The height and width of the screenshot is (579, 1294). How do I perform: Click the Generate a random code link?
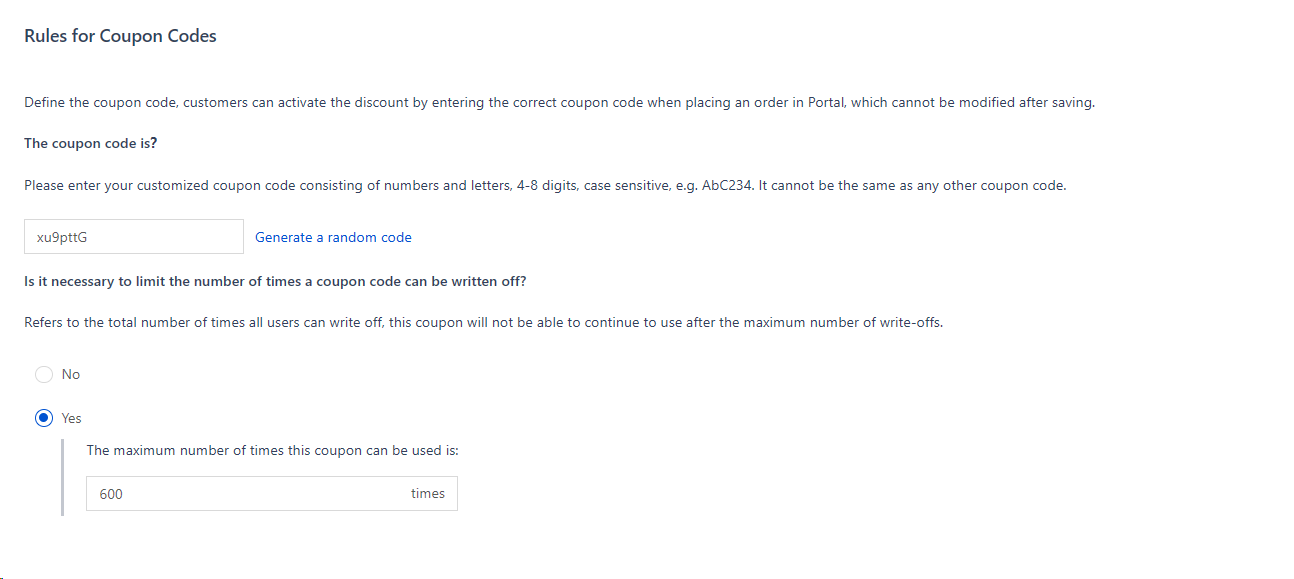point(333,237)
